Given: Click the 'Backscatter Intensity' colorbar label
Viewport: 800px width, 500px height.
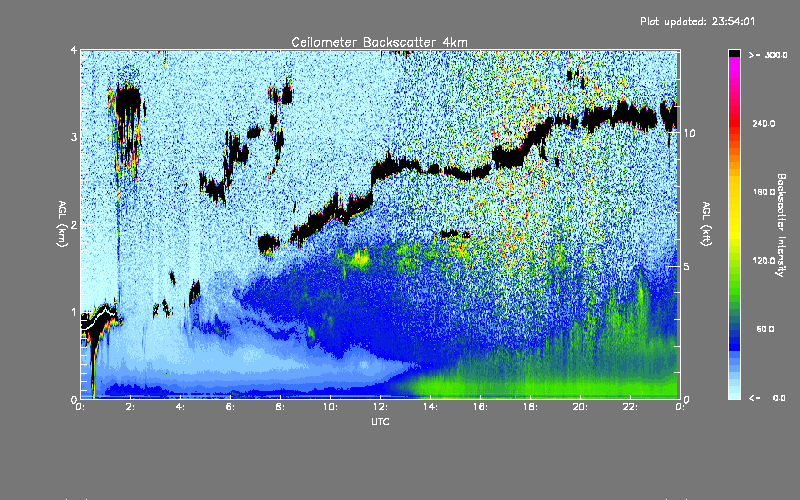Looking at the screenshot, I should (781, 225).
